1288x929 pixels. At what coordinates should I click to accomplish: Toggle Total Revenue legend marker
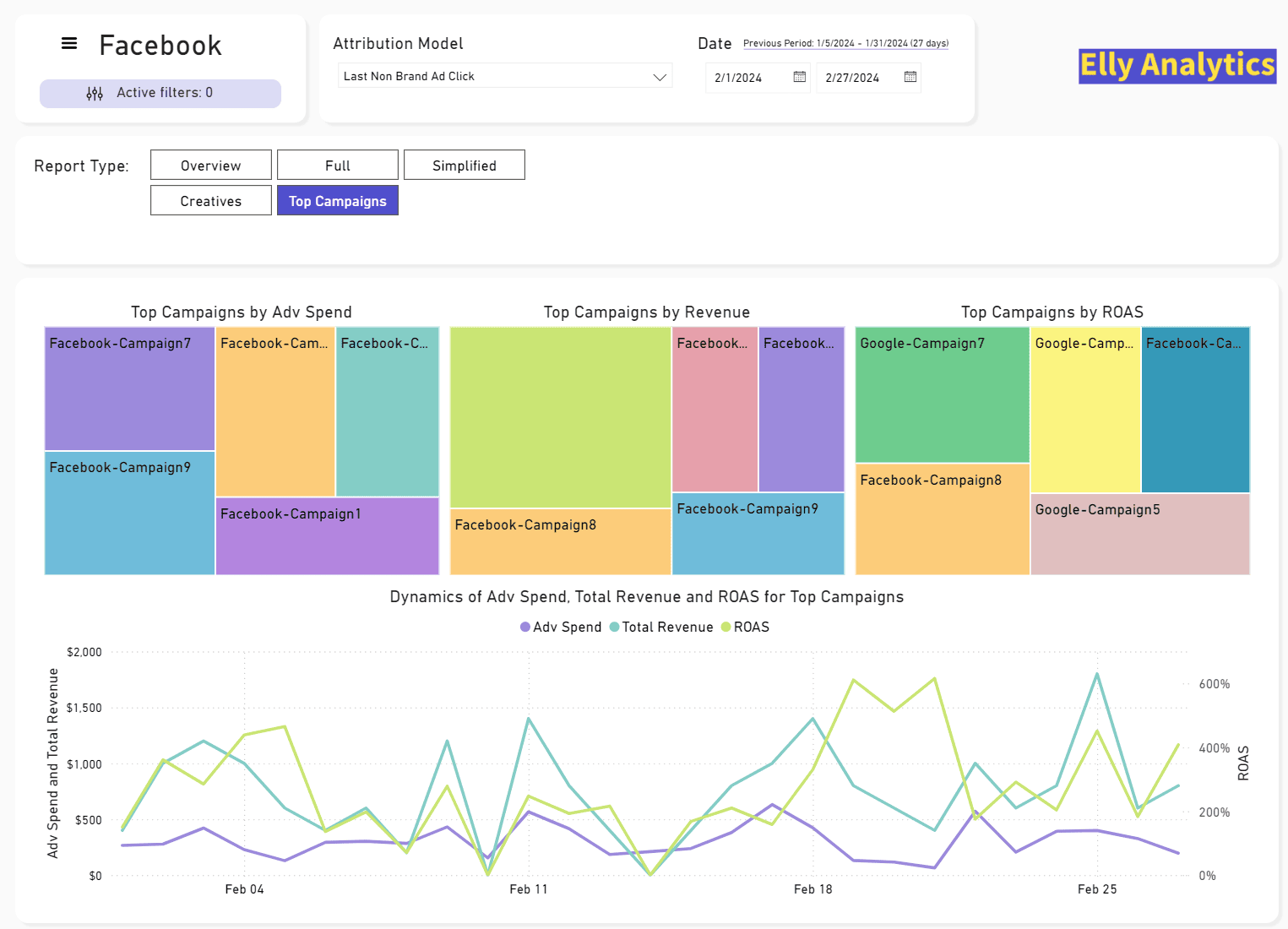click(x=614, y=627)
